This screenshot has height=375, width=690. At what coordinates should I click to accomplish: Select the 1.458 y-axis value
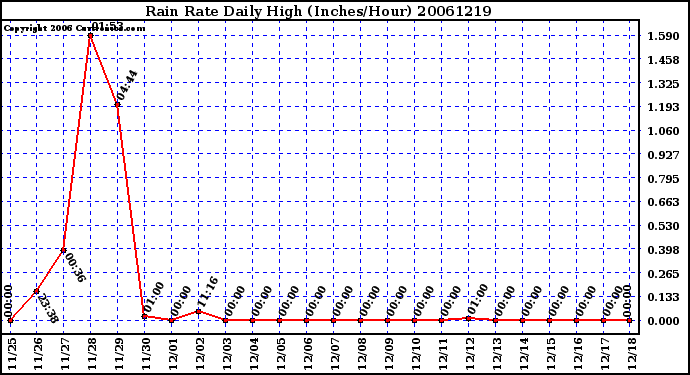pyautogui.click(x=663, y=59)
